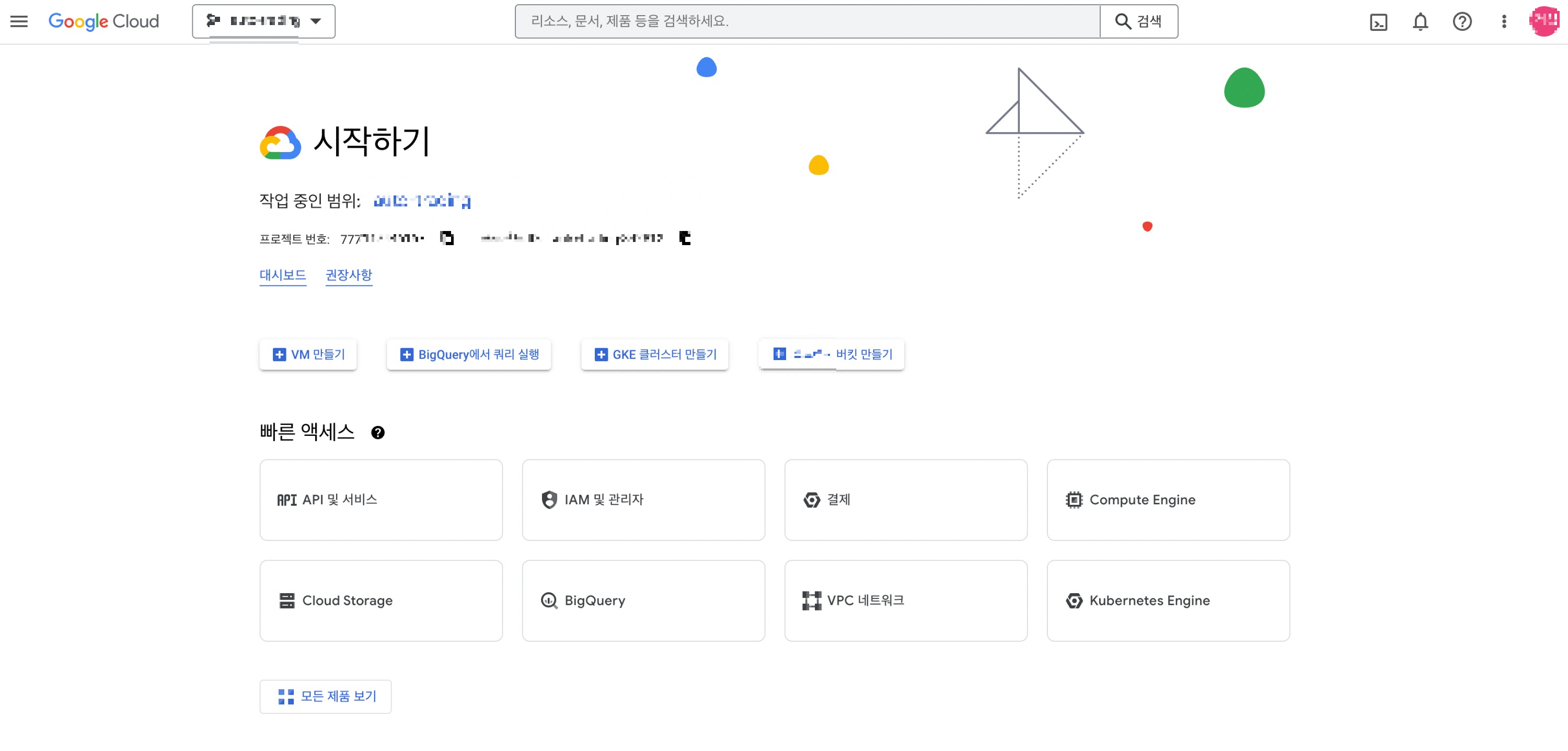Click the user account avatar
The width and height of the screenshot is (1568, 751).
(x=1543, y=22)
